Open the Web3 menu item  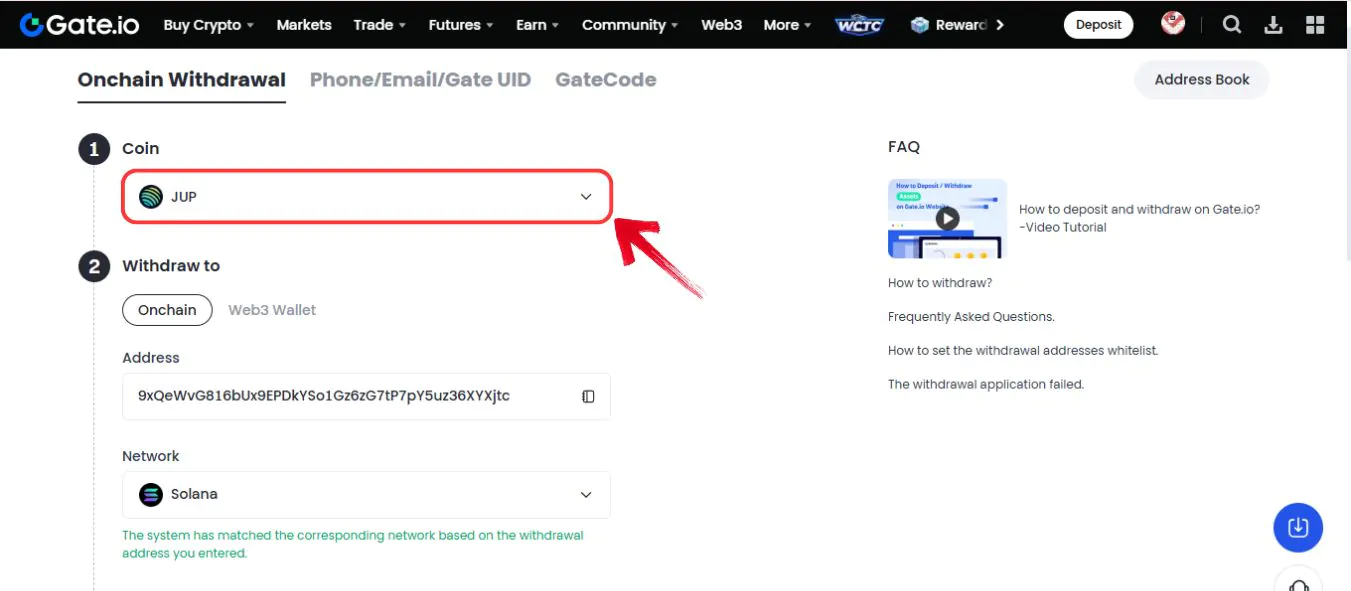(x=721, y=25)
